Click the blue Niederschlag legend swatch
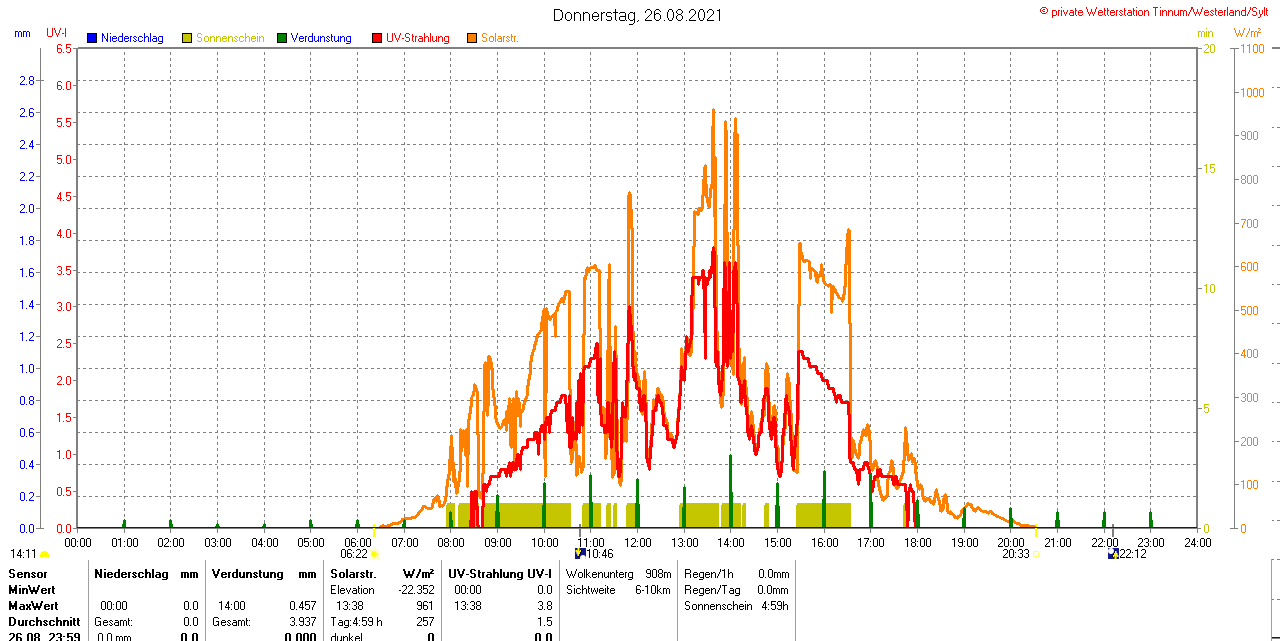The height and width of the screenshot is (641, 1280). (x=92, y=38)
